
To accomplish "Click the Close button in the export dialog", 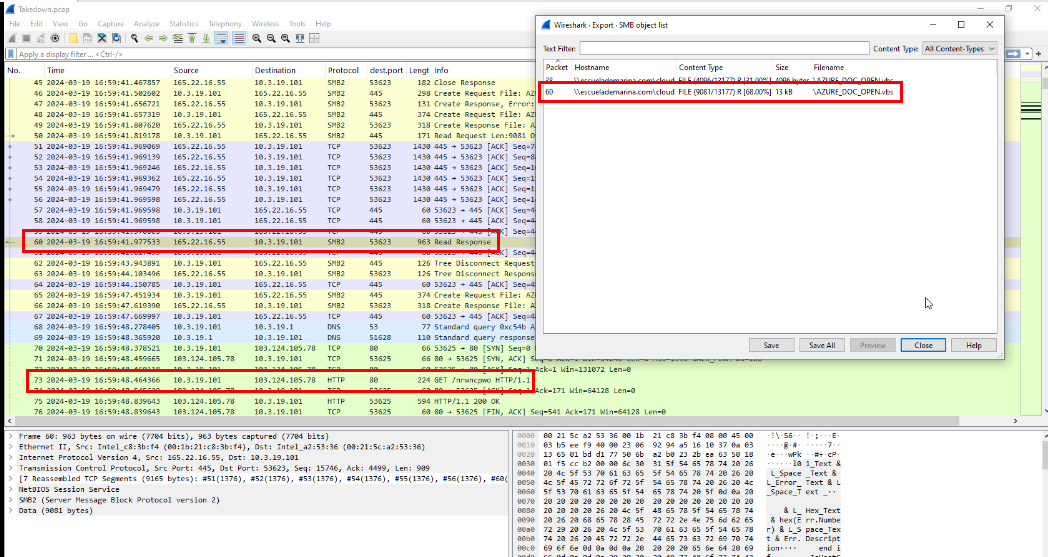I will coord(923,345).
